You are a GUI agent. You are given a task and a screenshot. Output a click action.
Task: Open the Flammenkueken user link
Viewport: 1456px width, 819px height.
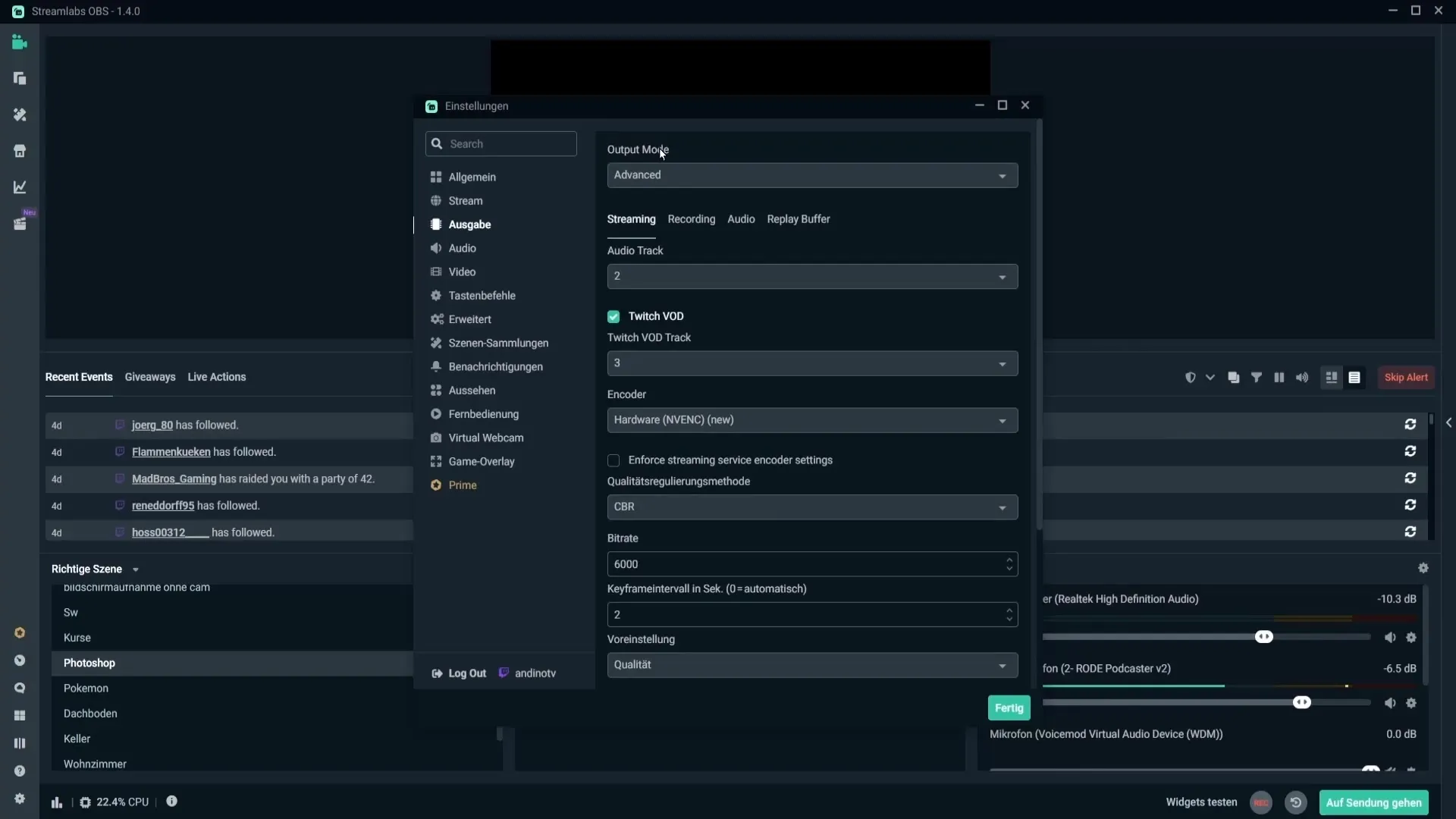[x=171, y=452]
